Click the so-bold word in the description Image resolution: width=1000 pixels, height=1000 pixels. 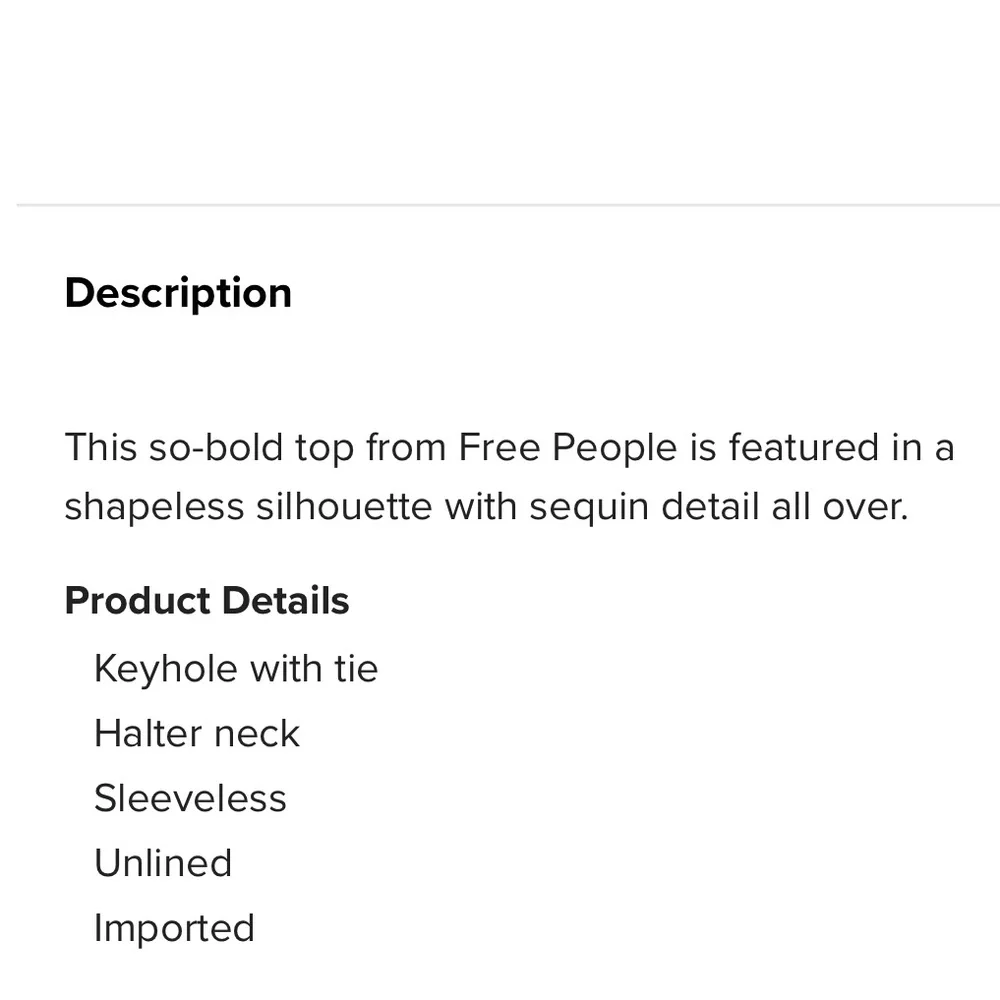tap(216, 447)
